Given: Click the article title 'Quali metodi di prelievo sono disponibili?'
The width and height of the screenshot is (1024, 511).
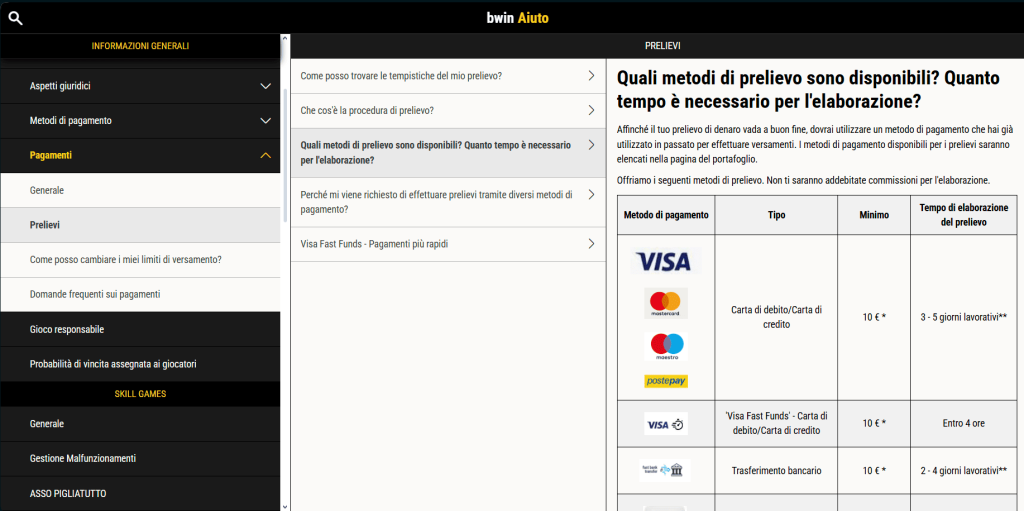Looking at the screenshot, I should click(808, 90).
